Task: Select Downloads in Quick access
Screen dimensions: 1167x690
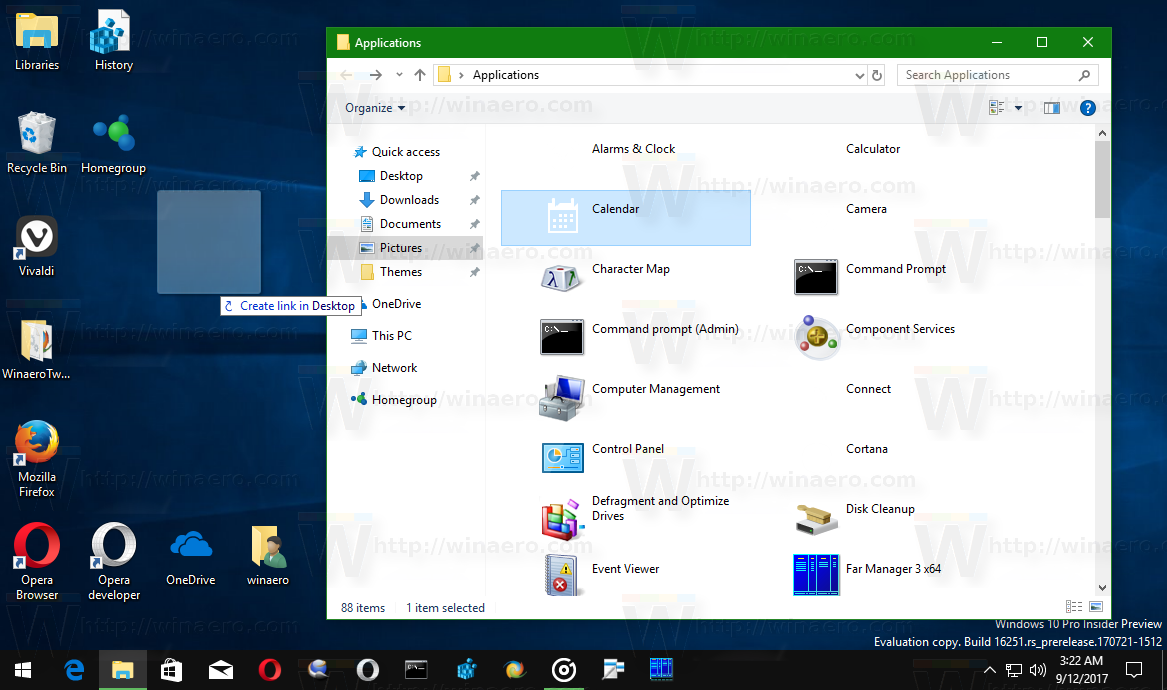Action: (x=409, y=200)
